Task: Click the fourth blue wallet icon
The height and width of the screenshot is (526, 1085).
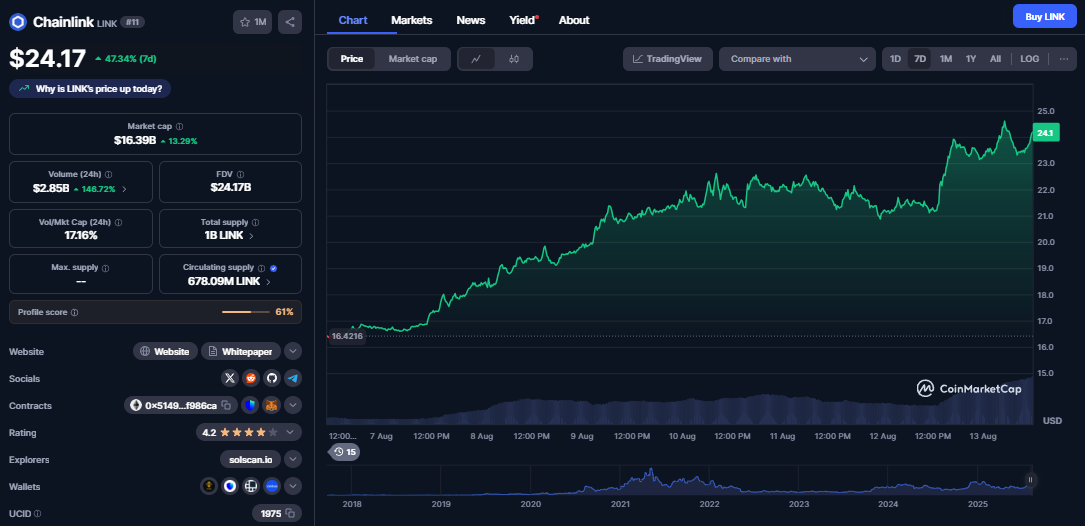Action: (x=272, y=486)
